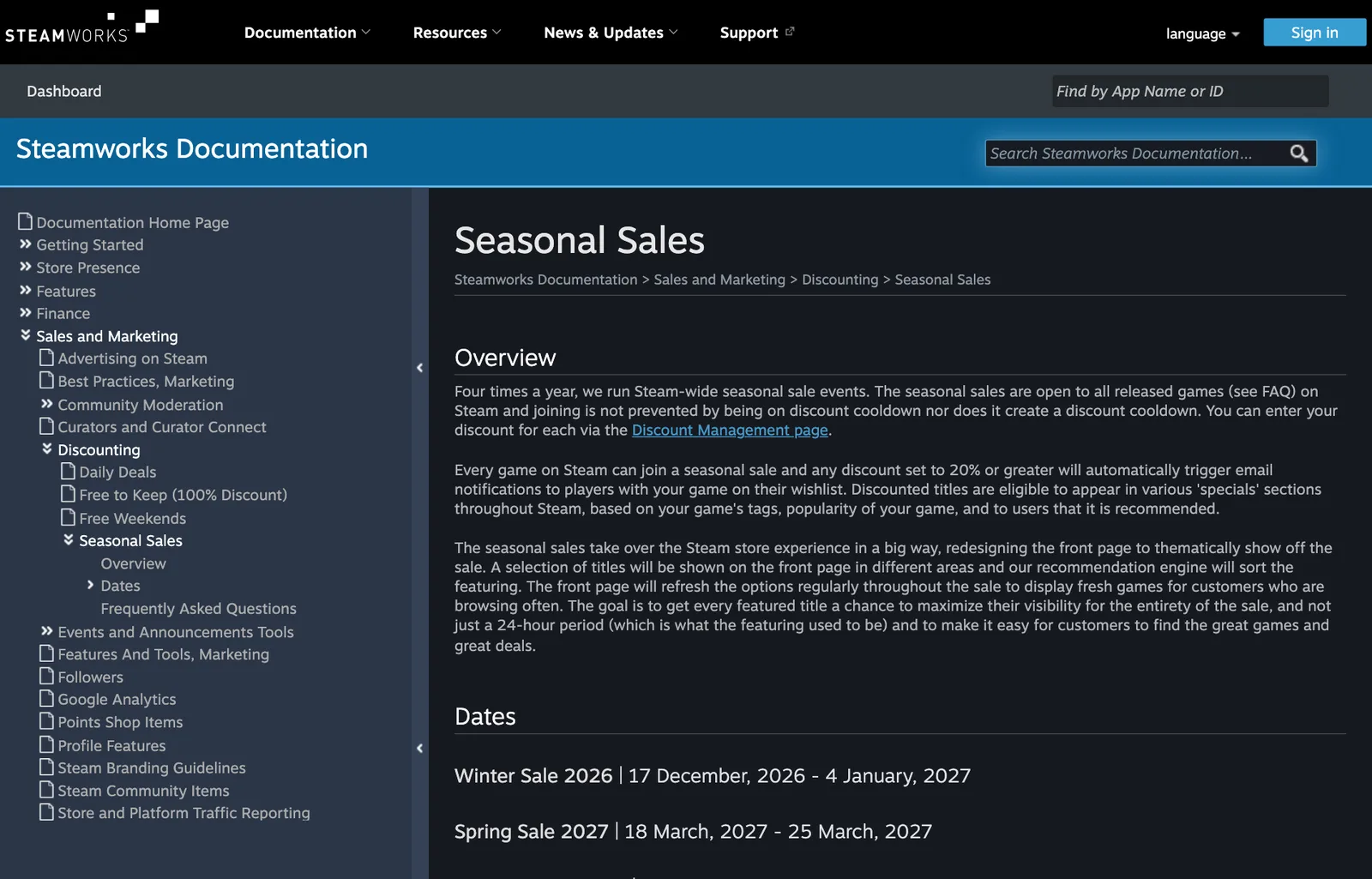This screenshot has width=1372, height=879.
Task: Open the language selector dropdown
Action: tap(1202, 34)
